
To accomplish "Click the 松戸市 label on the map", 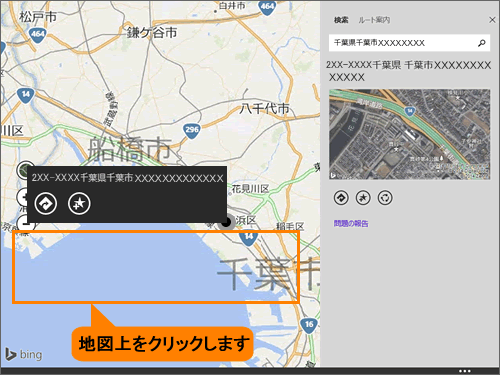I will [38, 16].
